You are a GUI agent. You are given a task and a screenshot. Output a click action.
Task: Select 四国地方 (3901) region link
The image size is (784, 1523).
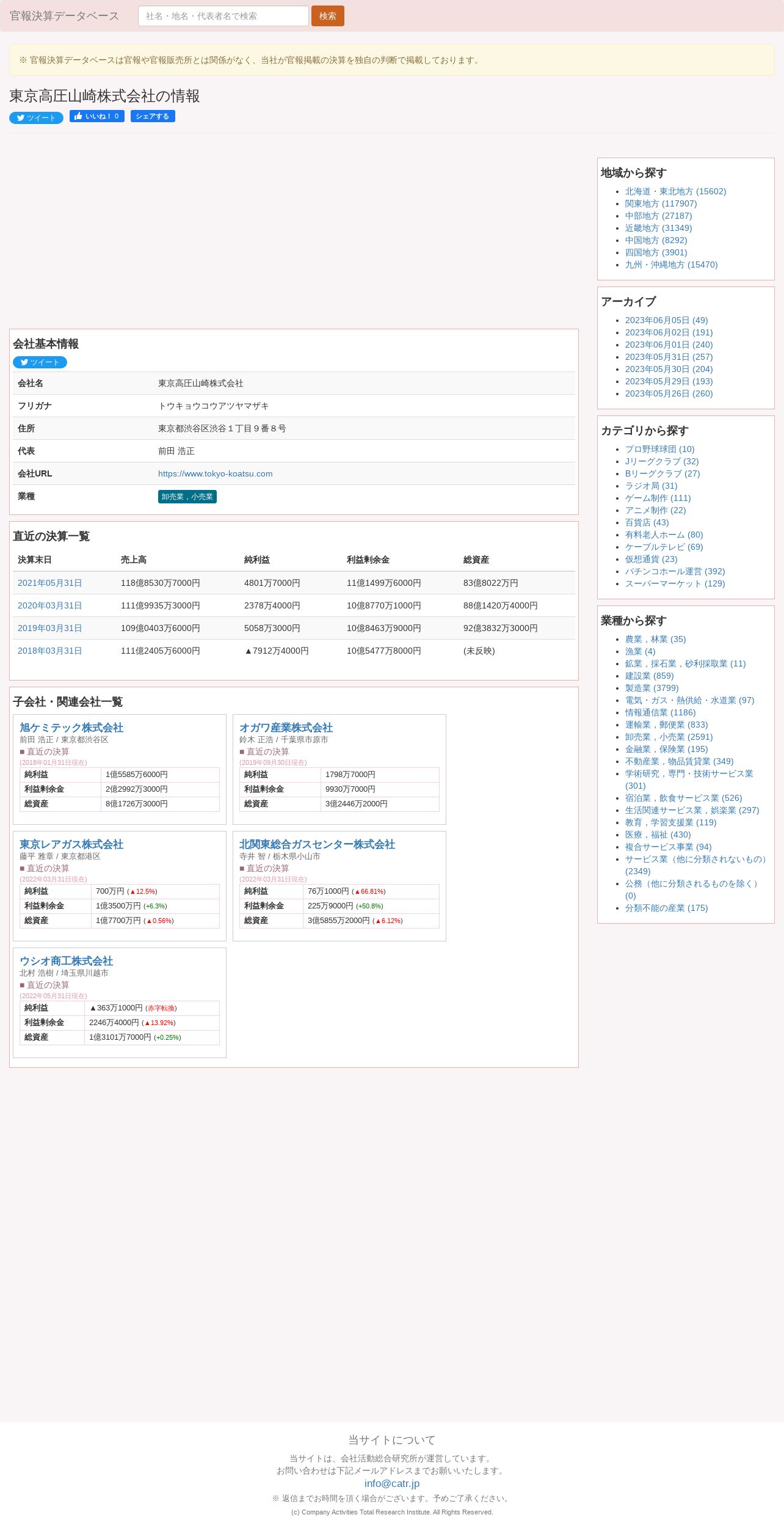(656, 252)
